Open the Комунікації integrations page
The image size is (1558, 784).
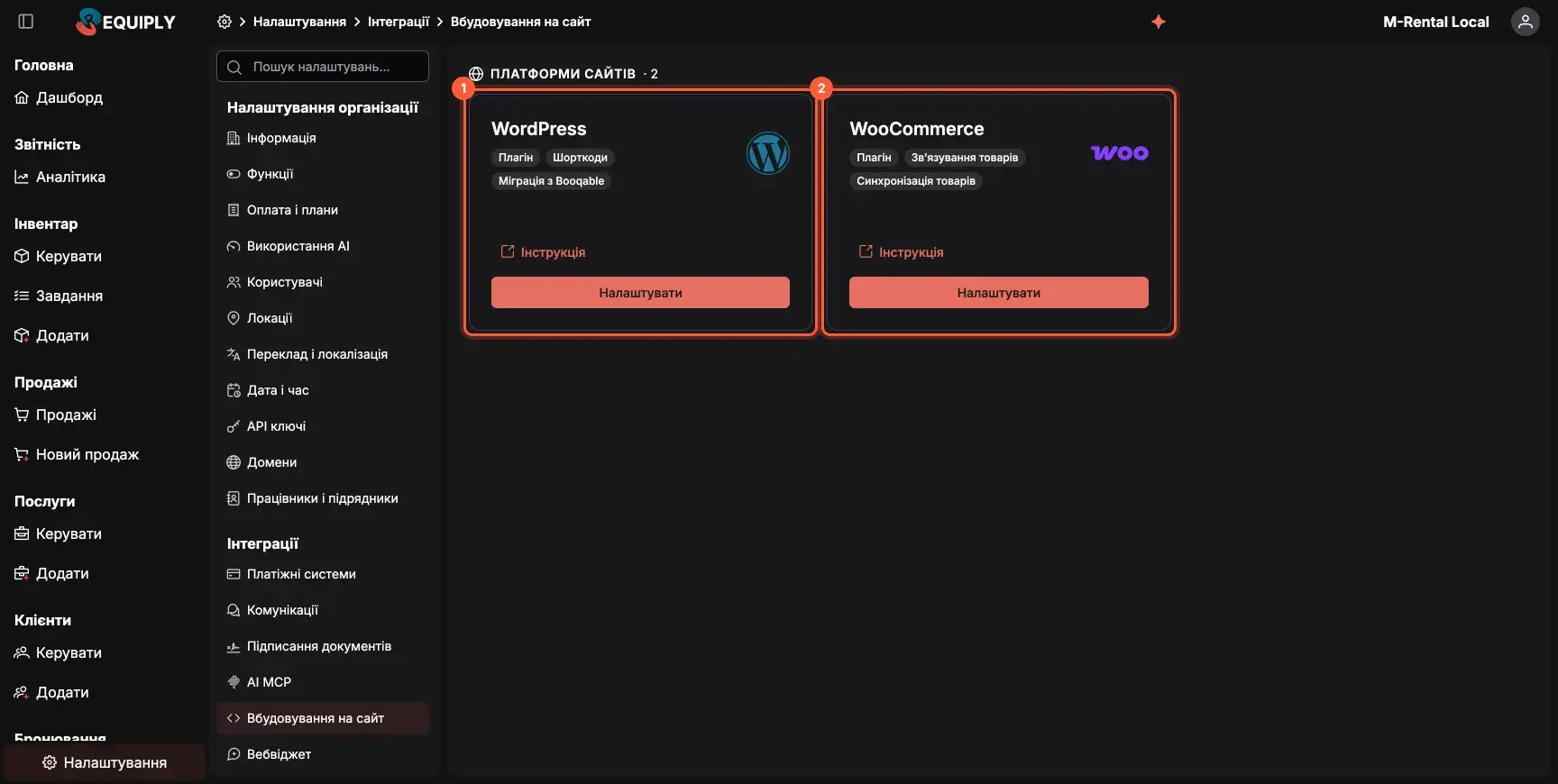[x=323, y=610]
